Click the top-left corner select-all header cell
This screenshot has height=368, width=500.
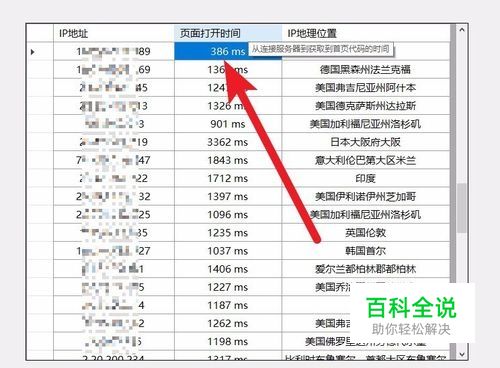coord(40,33)
